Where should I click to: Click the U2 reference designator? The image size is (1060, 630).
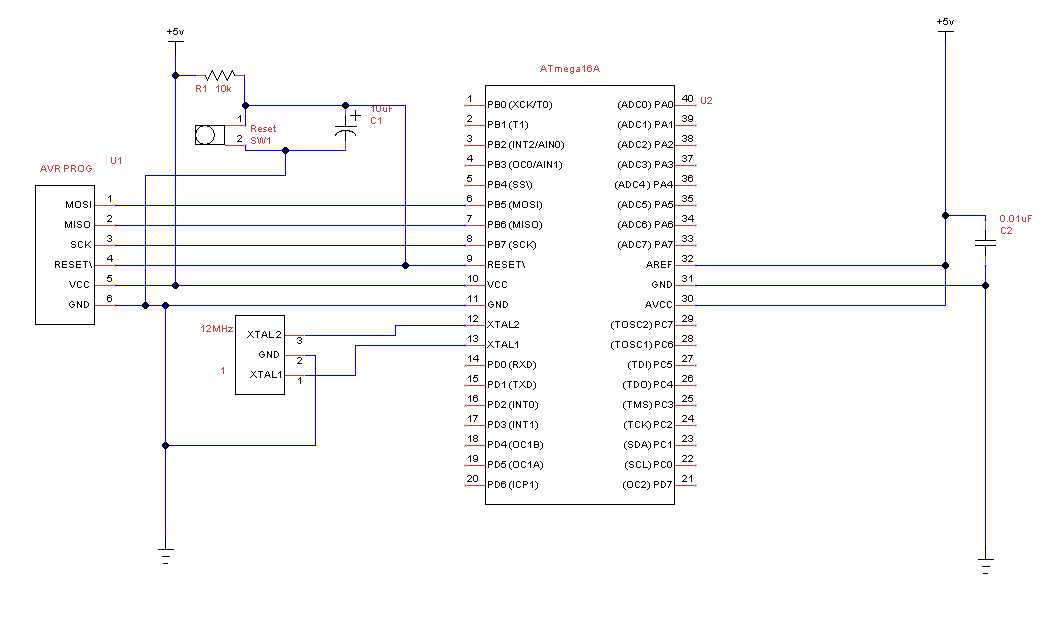(706, 100)
